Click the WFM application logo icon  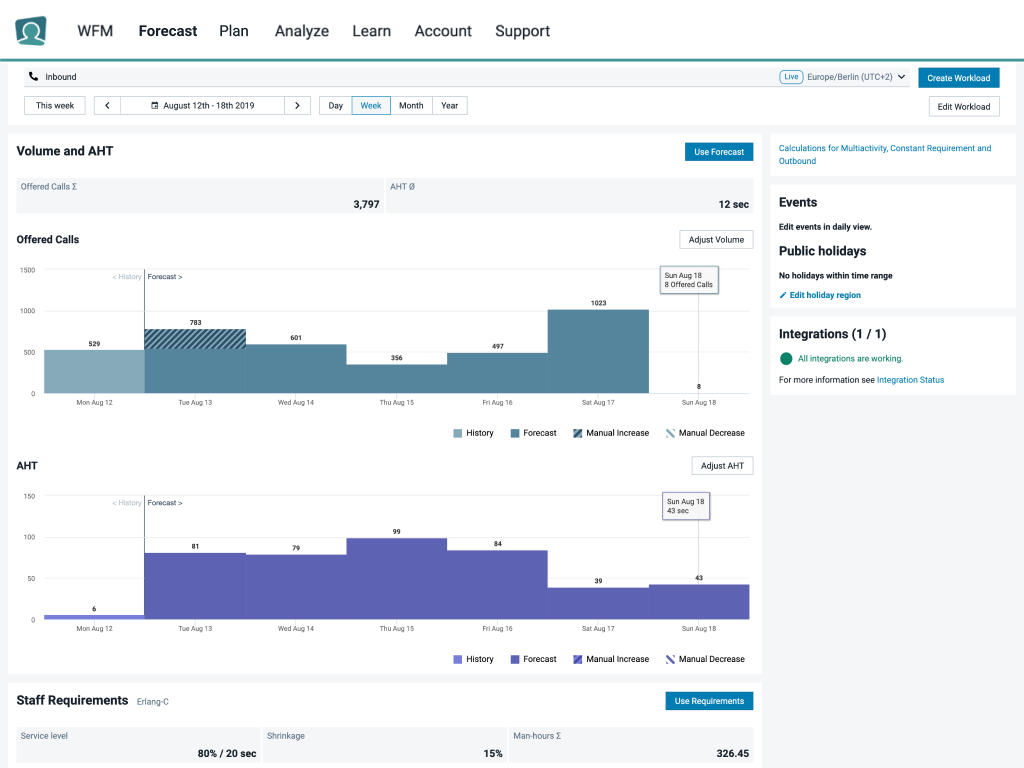click(x=29, y=30)
